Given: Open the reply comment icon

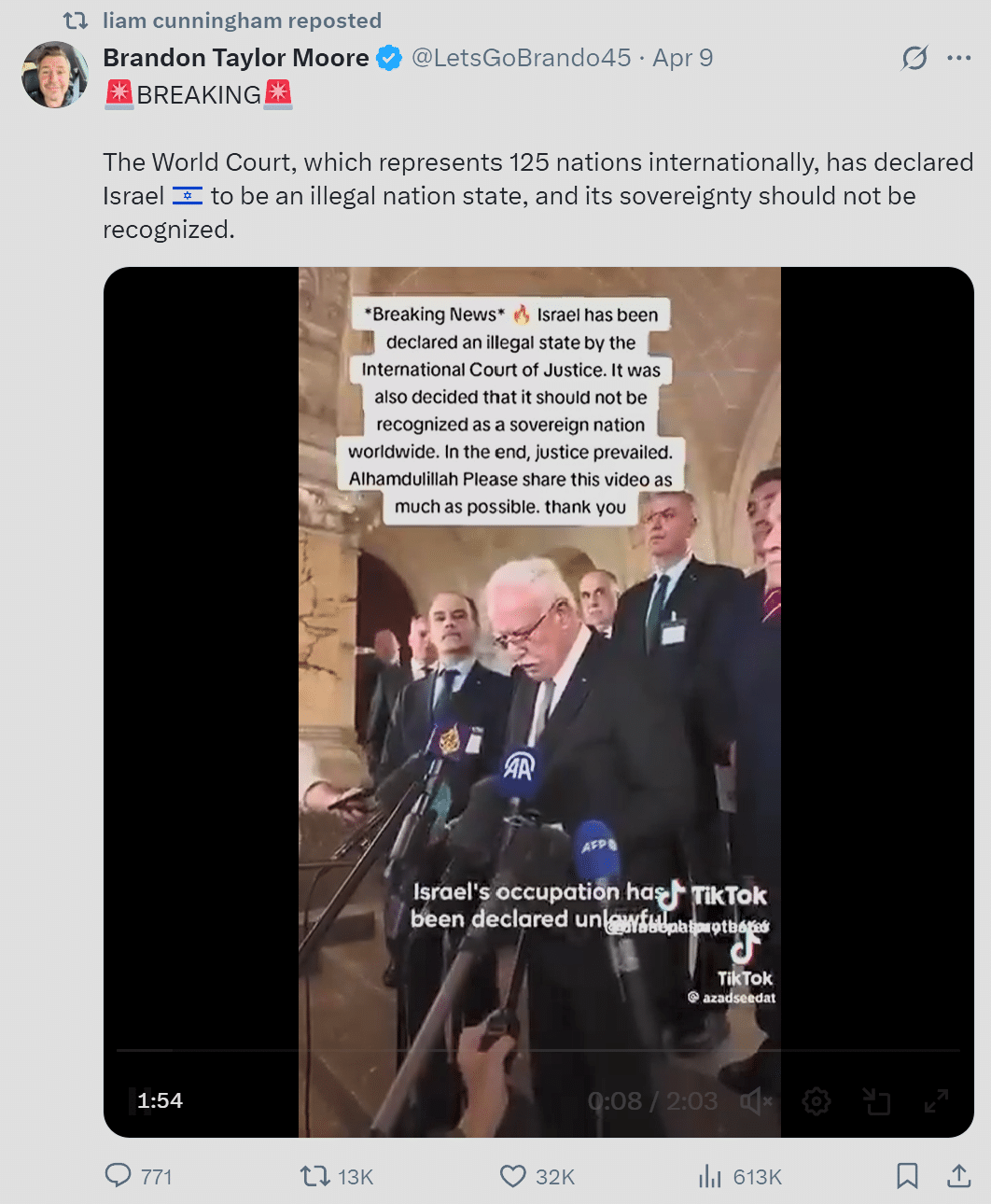Looking at the screenshot, I should 119,1175.
